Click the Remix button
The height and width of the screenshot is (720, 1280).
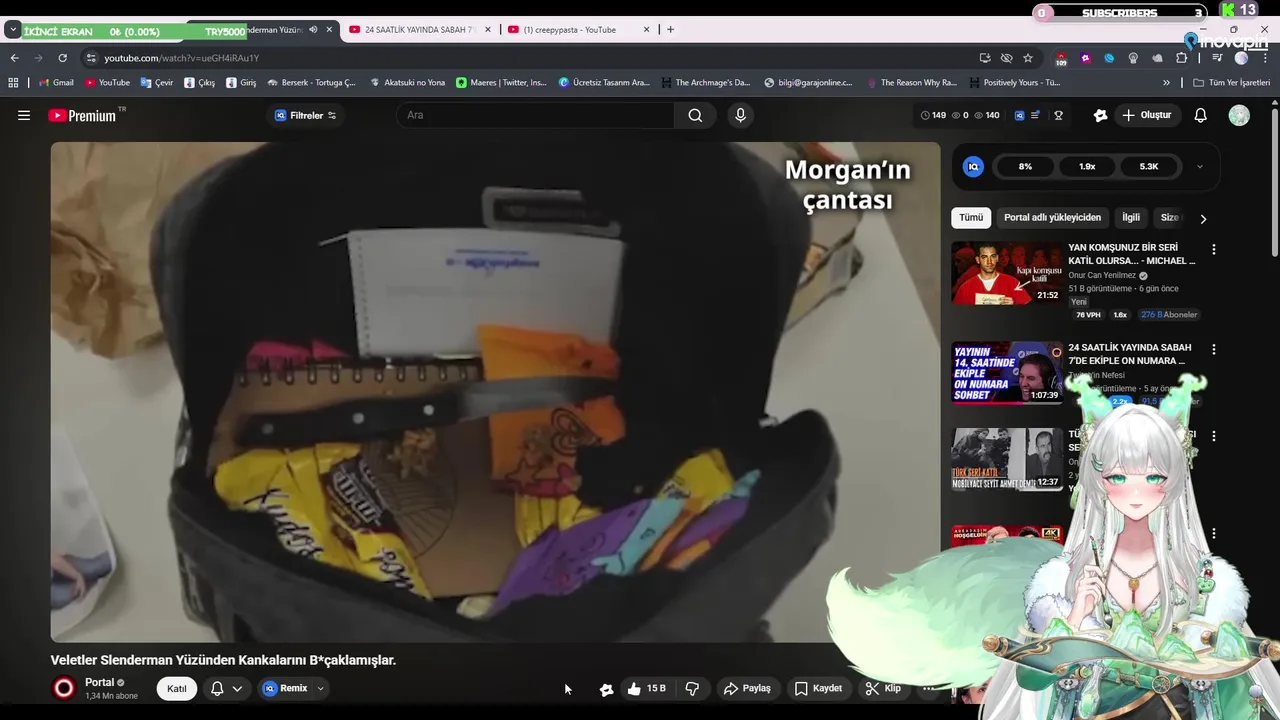pos(284,688)
